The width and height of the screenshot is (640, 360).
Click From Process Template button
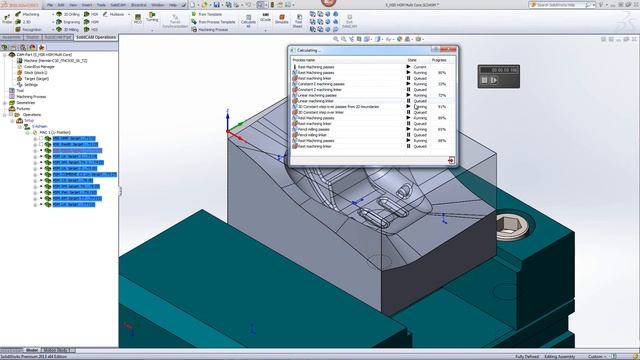click(x=213, y=22)
